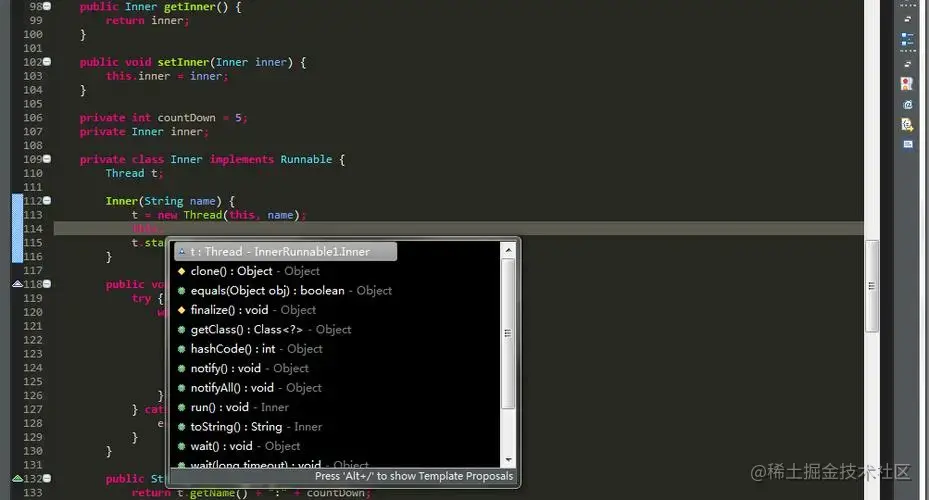929x500 pixels.
Task: Collapse the setInner method at line 102
Action: point(47,62)
